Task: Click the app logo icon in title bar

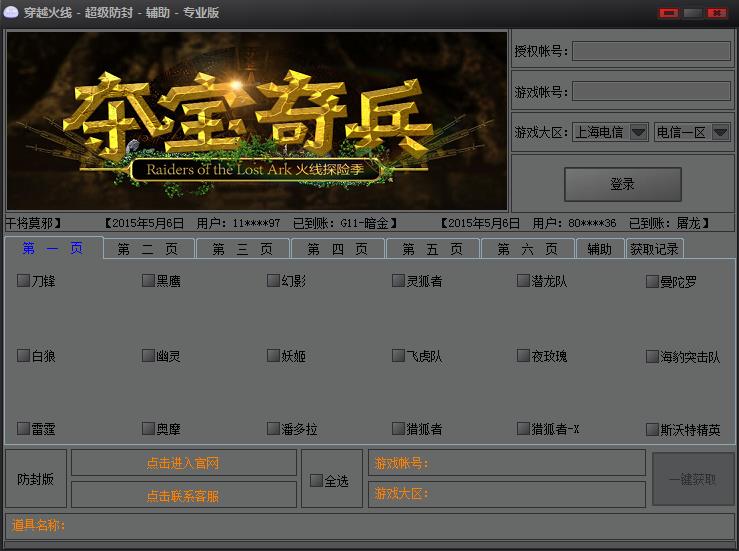Action: [10, 12]
